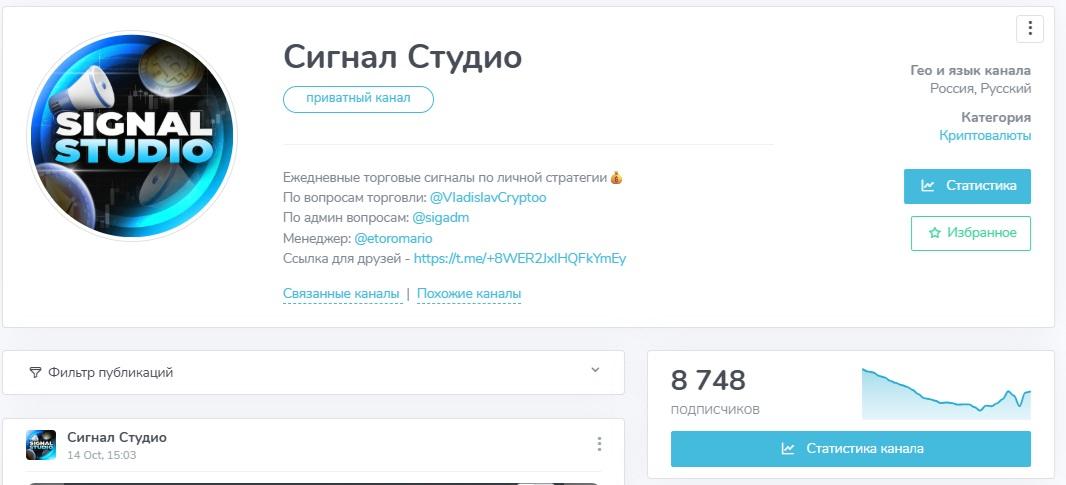Click the Сигнал Студио post author name
1066x485 pixels.
117,437
